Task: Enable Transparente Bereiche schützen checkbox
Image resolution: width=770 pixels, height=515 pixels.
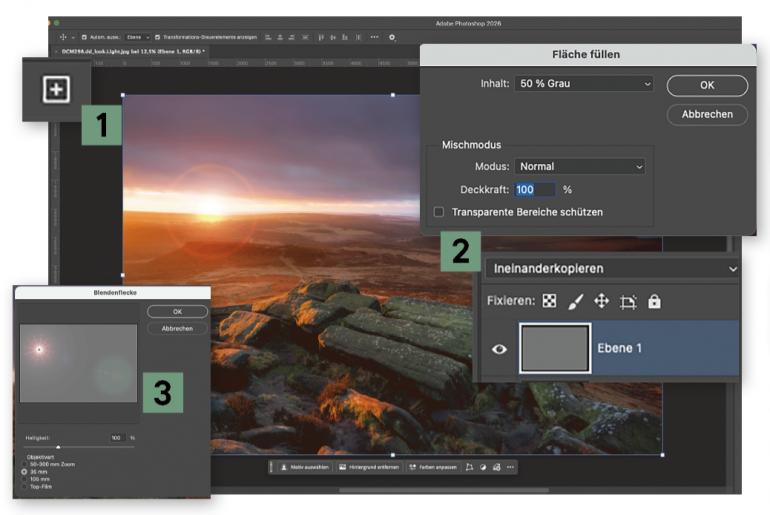Action: tap(439, 212)
